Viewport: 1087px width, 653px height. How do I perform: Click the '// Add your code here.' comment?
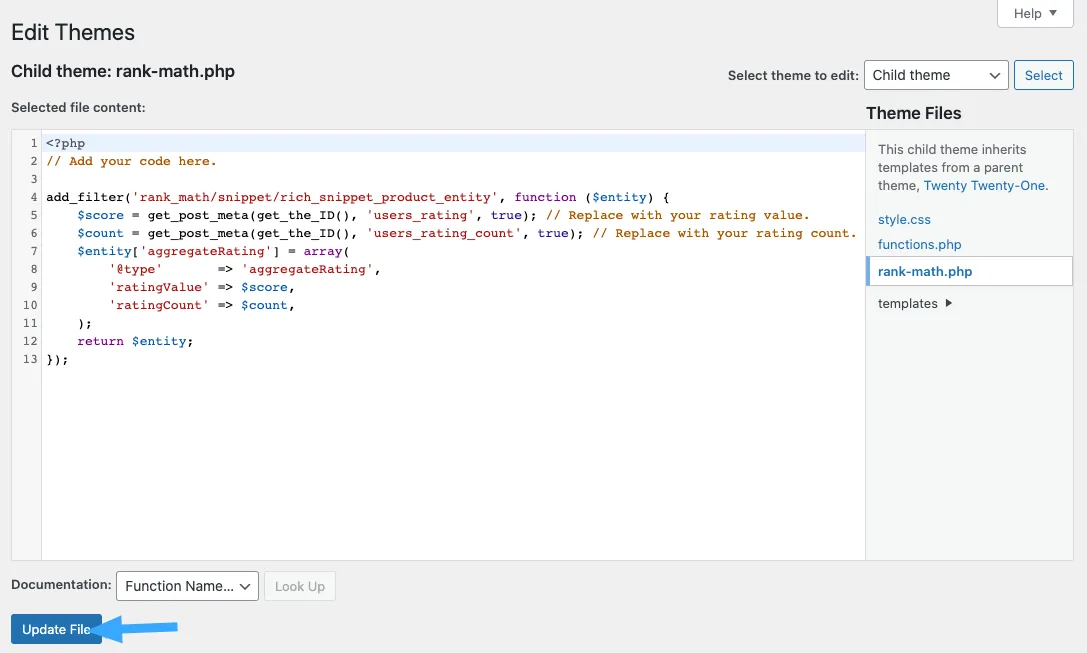tap(131, 162)
